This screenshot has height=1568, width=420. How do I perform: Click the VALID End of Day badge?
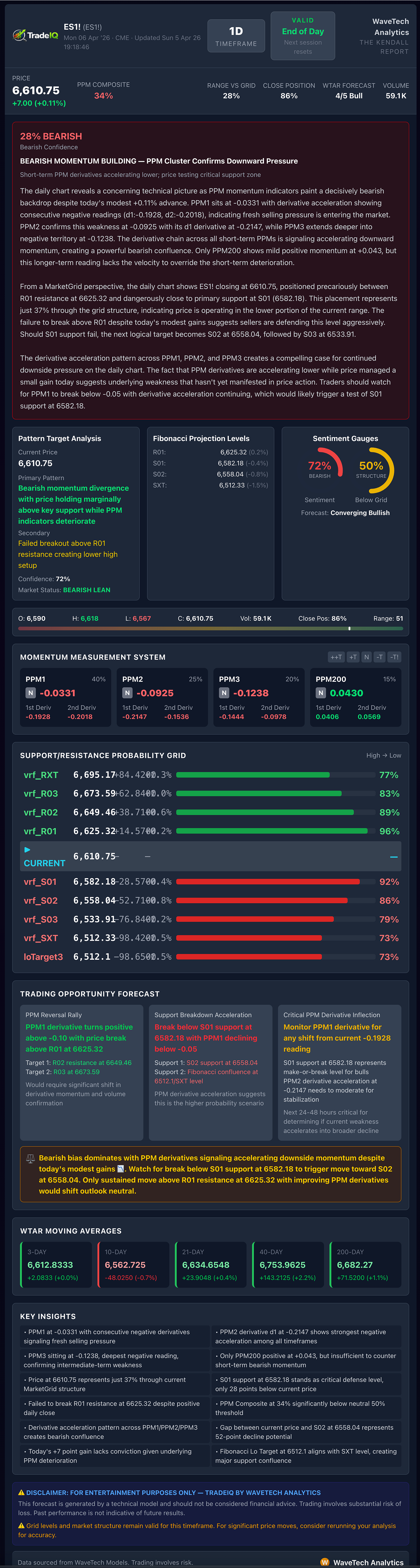303,36
